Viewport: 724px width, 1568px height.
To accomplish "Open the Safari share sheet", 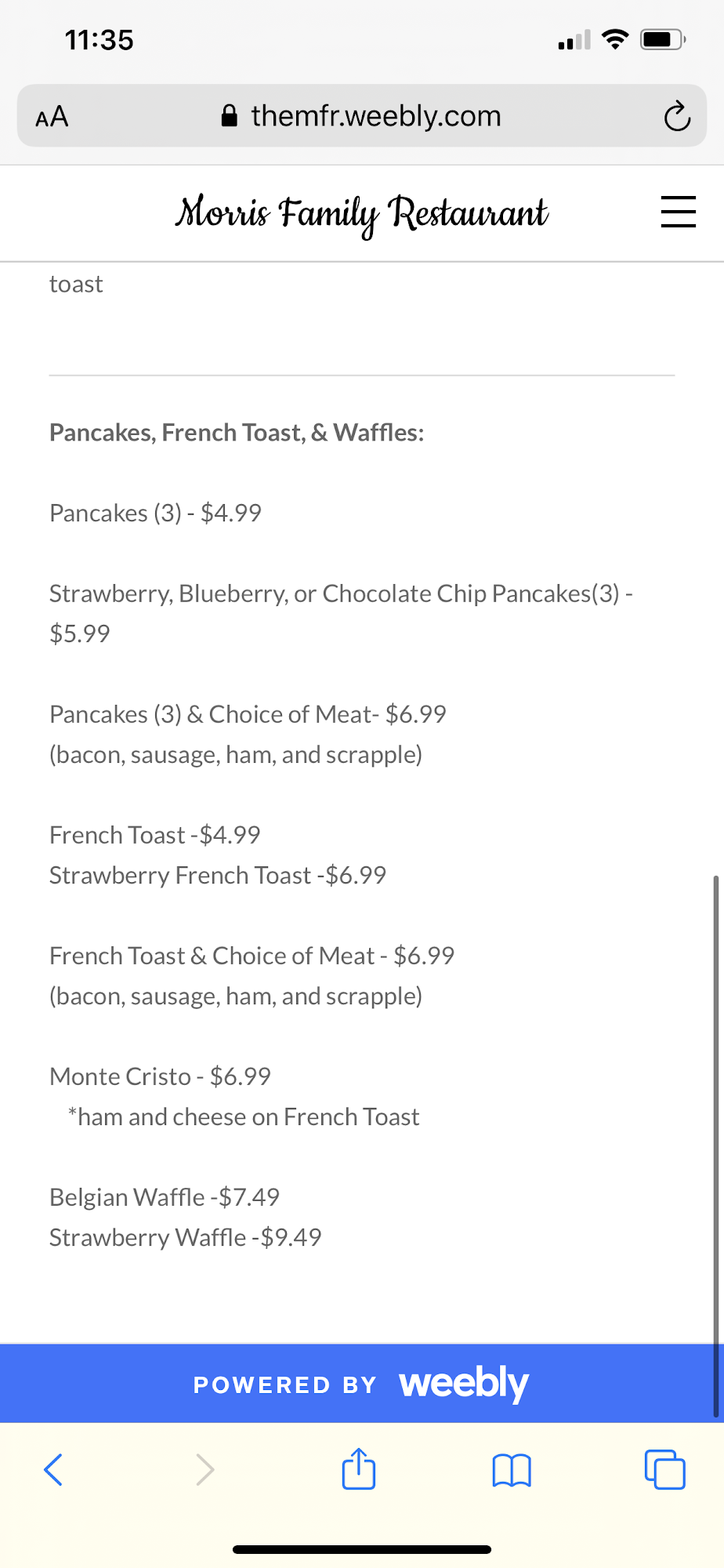I will pyautogui.click(x=359, y=1468).
